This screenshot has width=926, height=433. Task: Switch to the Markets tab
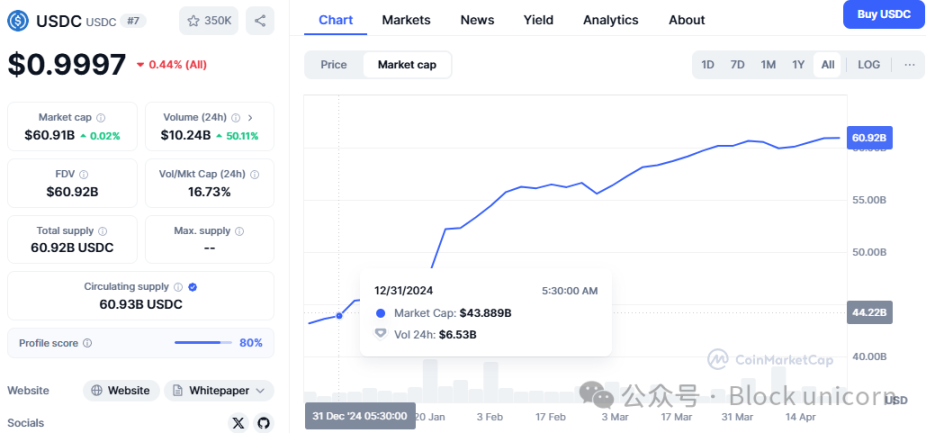tap(406, 20)
